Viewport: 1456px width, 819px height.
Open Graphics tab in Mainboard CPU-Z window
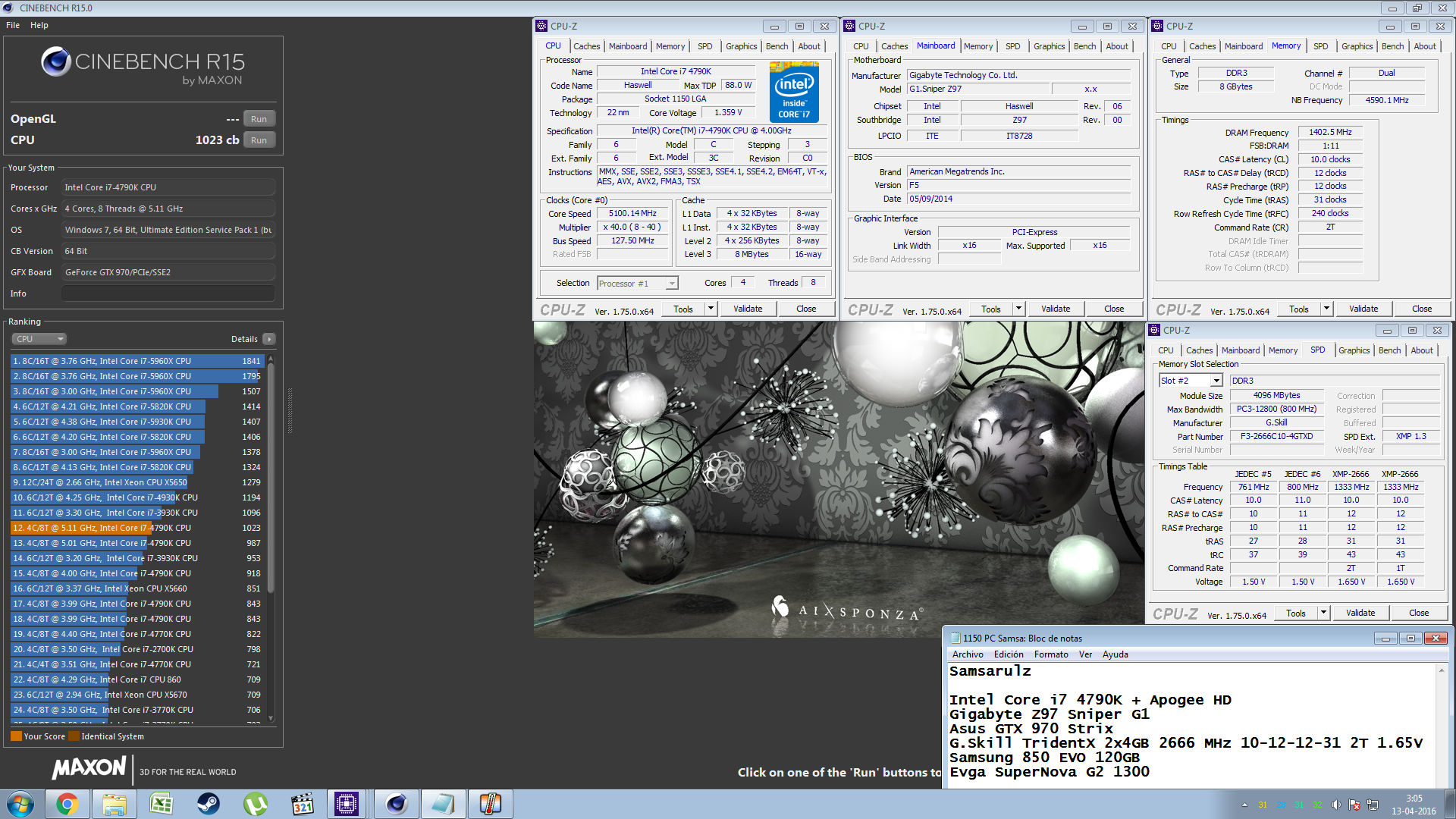[1049, 46]
